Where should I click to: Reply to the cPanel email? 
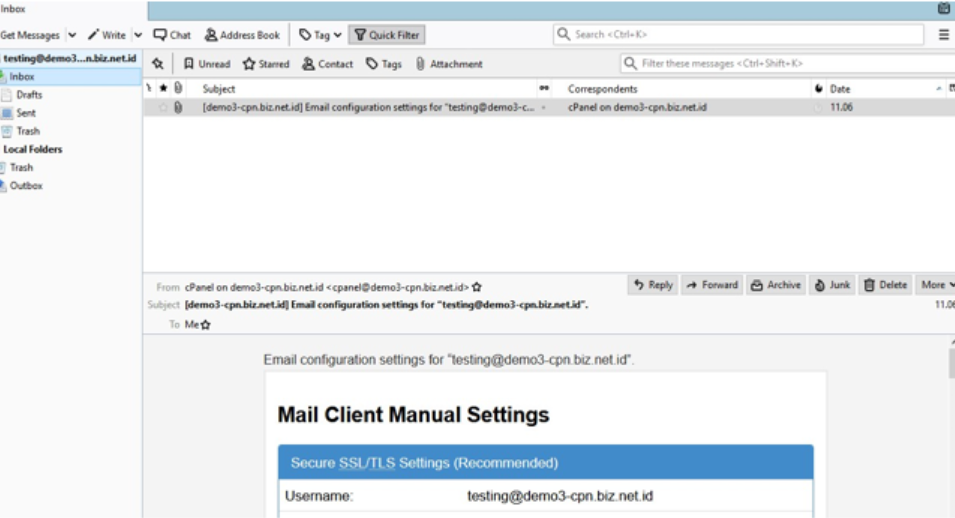click(x=653, y=285)
